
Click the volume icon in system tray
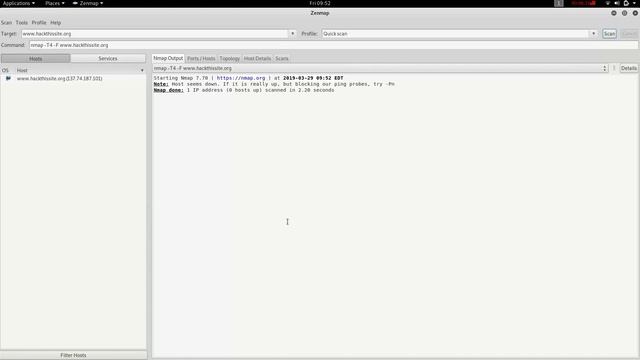pyautogui.click(x=617, y=3)
